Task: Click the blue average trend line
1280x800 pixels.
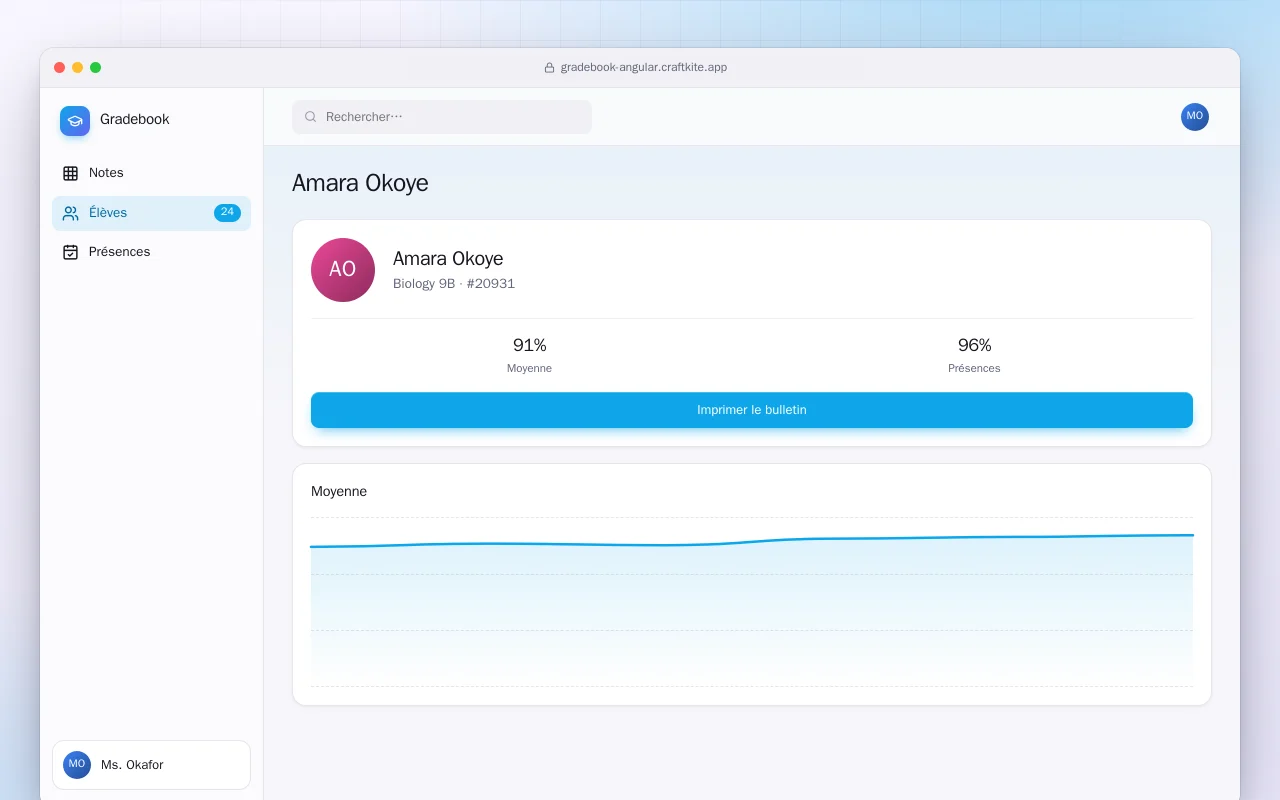Action: pos(752,541)
